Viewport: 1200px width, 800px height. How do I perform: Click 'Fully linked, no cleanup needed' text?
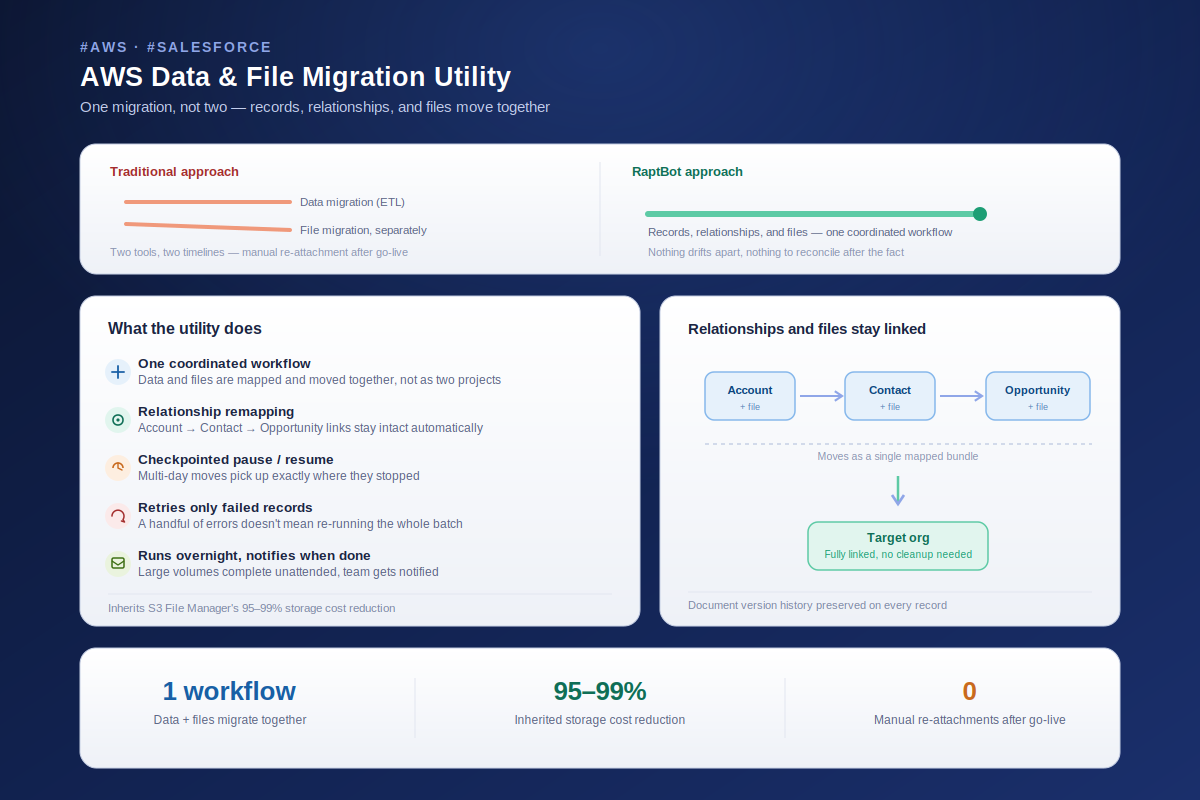[898, 554]
